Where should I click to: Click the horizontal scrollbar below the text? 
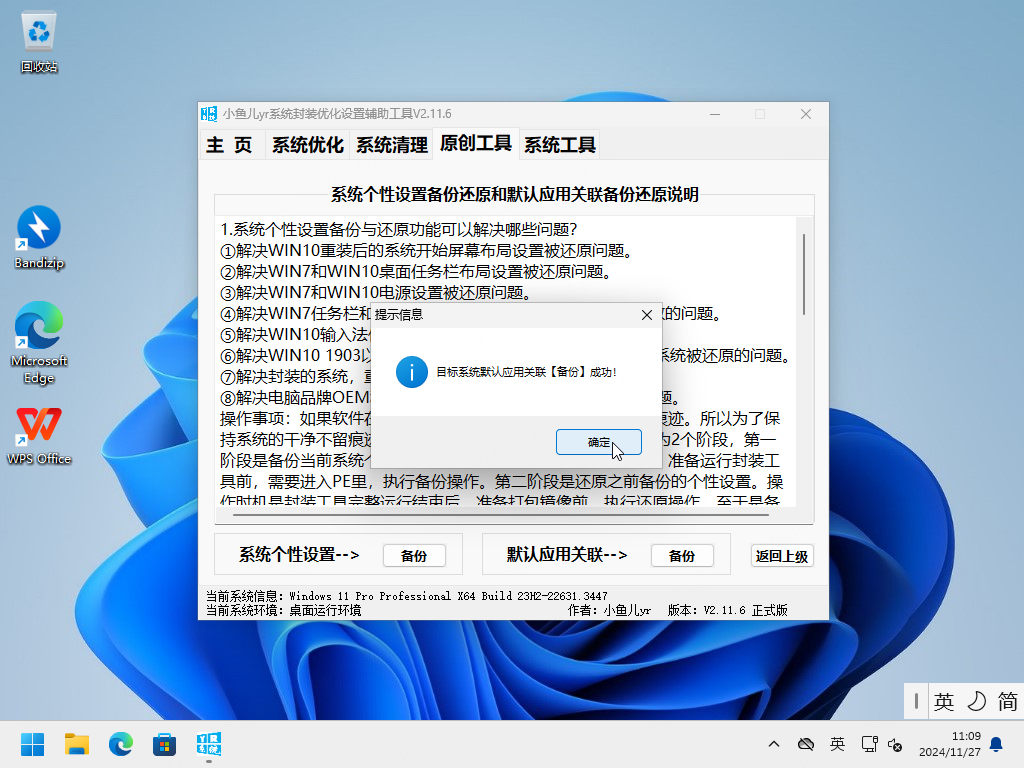500,515
